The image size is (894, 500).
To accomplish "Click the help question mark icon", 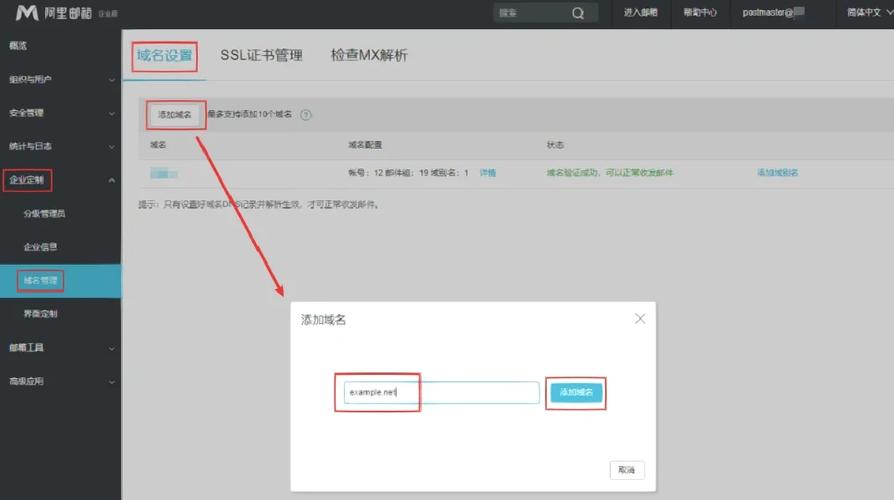I will pos(306,115).
